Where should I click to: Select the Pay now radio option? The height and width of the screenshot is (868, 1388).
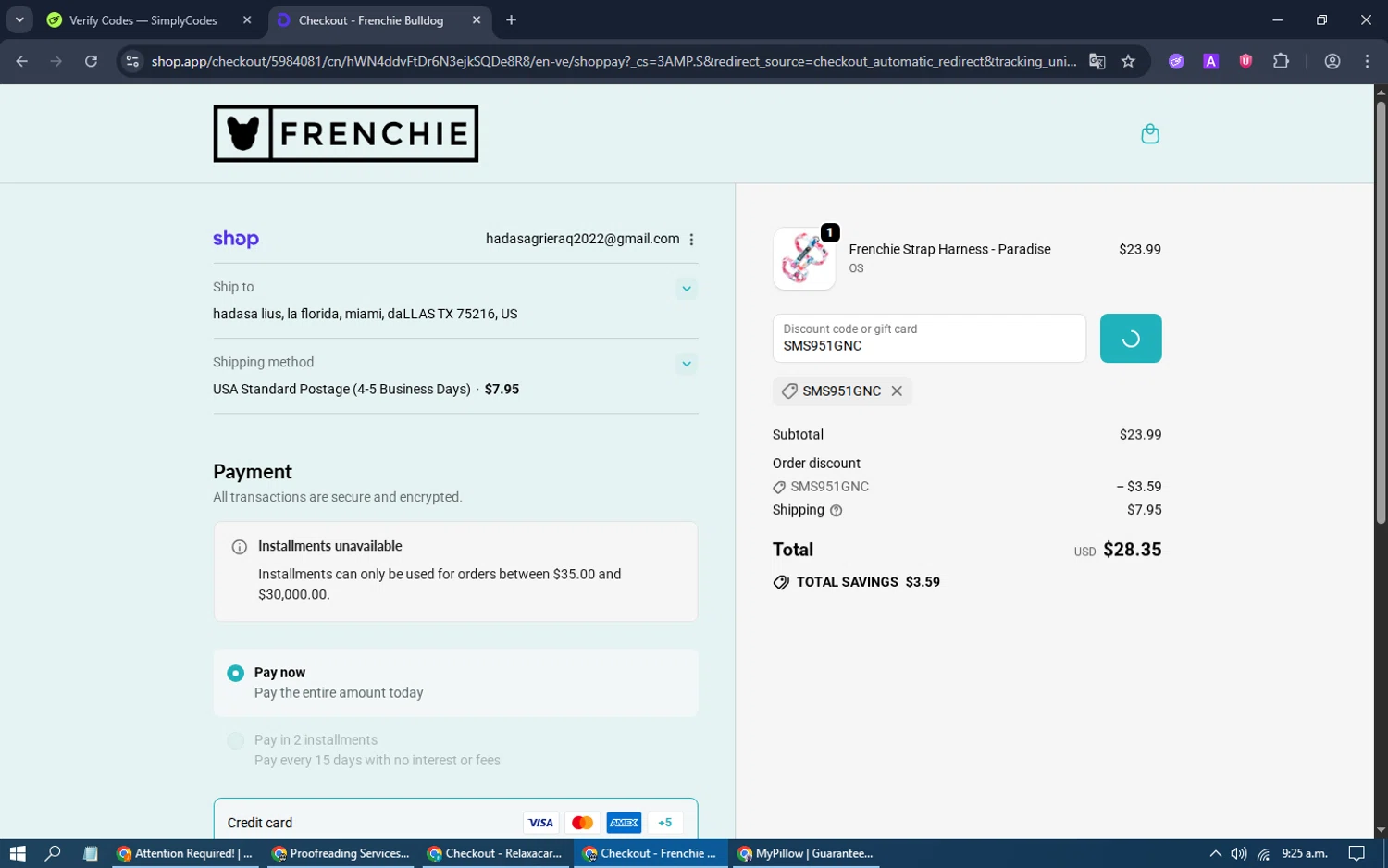tap(235, 673)
